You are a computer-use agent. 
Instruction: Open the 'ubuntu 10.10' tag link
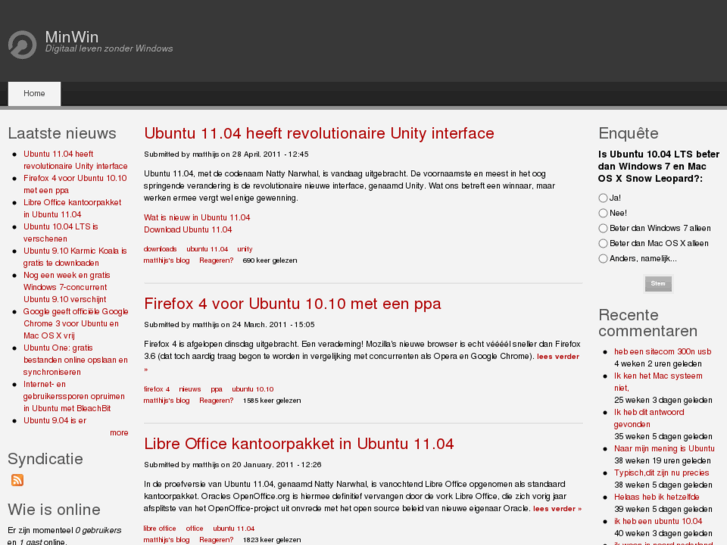[x=253, y=389]
